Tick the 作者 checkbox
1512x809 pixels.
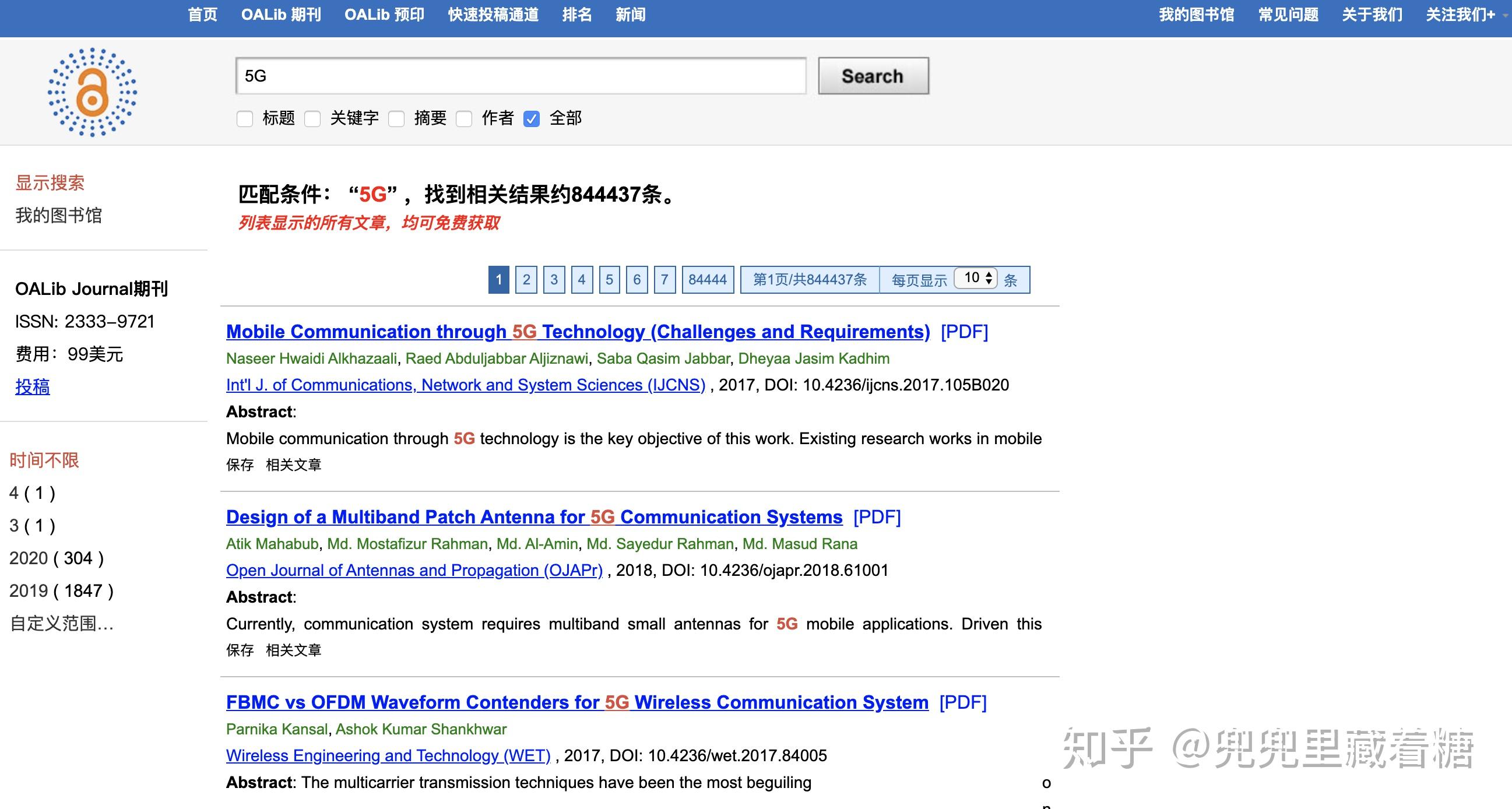(465, 119)
